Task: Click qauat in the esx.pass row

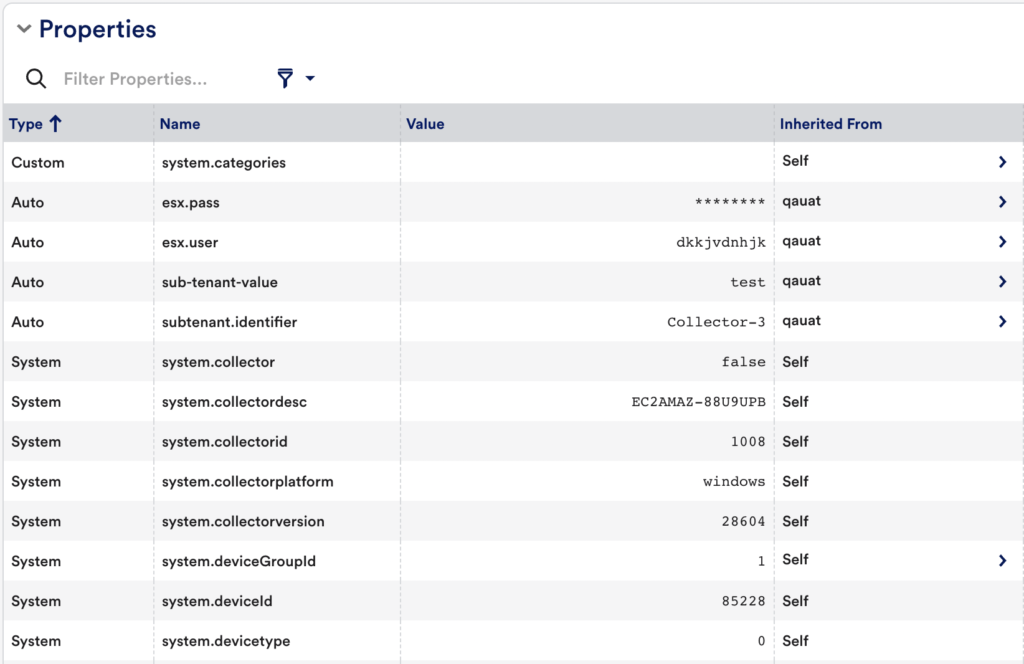Action: click(802, 201)
